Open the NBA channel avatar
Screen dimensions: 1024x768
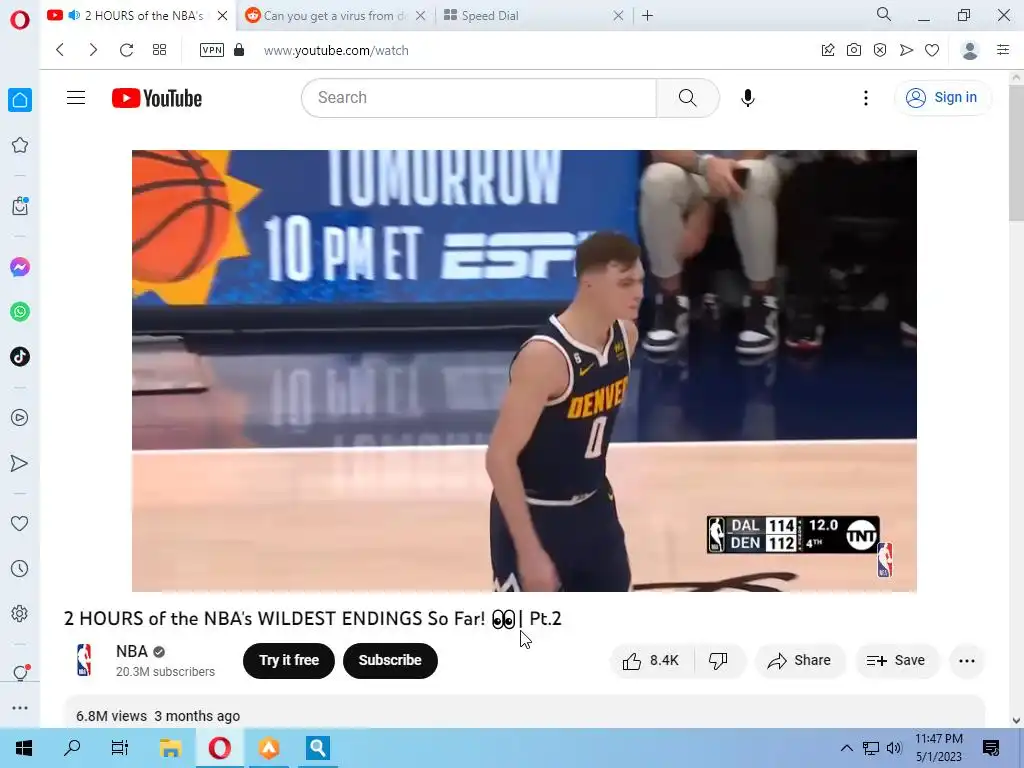pos(84,660)
